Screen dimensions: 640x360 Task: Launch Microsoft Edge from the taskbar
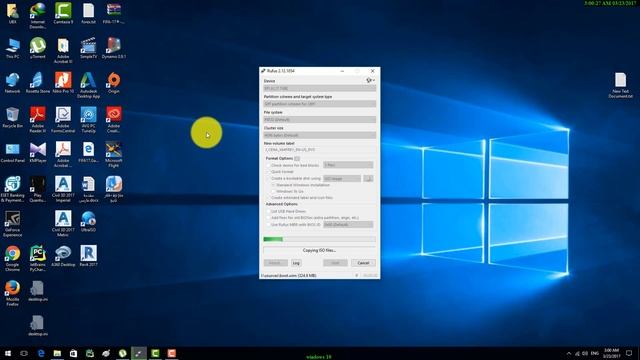coord(41,353)
